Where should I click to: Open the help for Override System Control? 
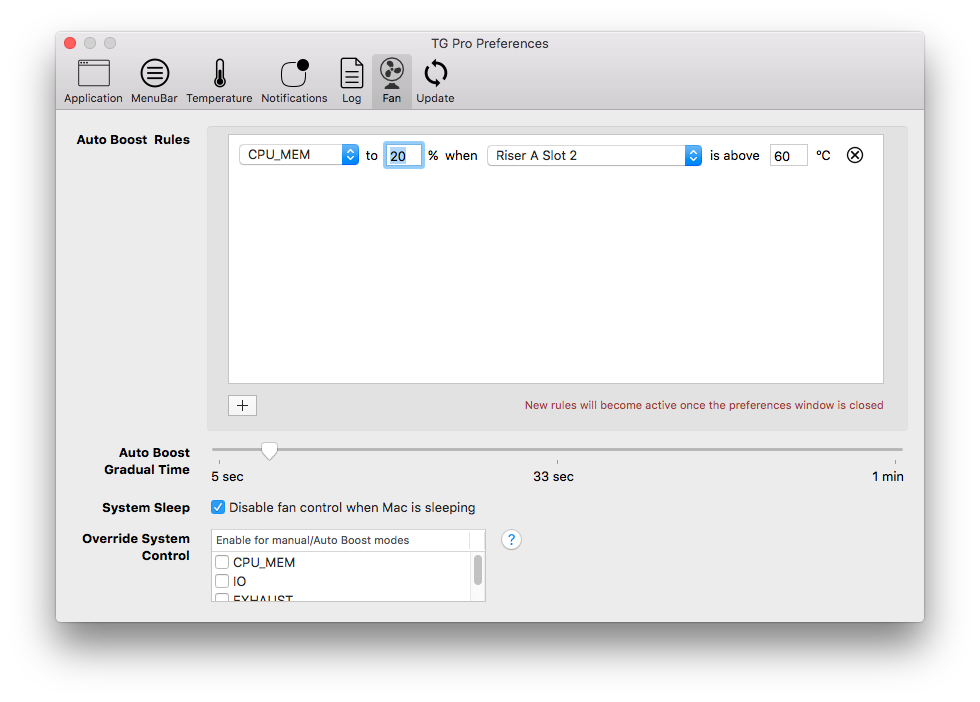[511, 539]
